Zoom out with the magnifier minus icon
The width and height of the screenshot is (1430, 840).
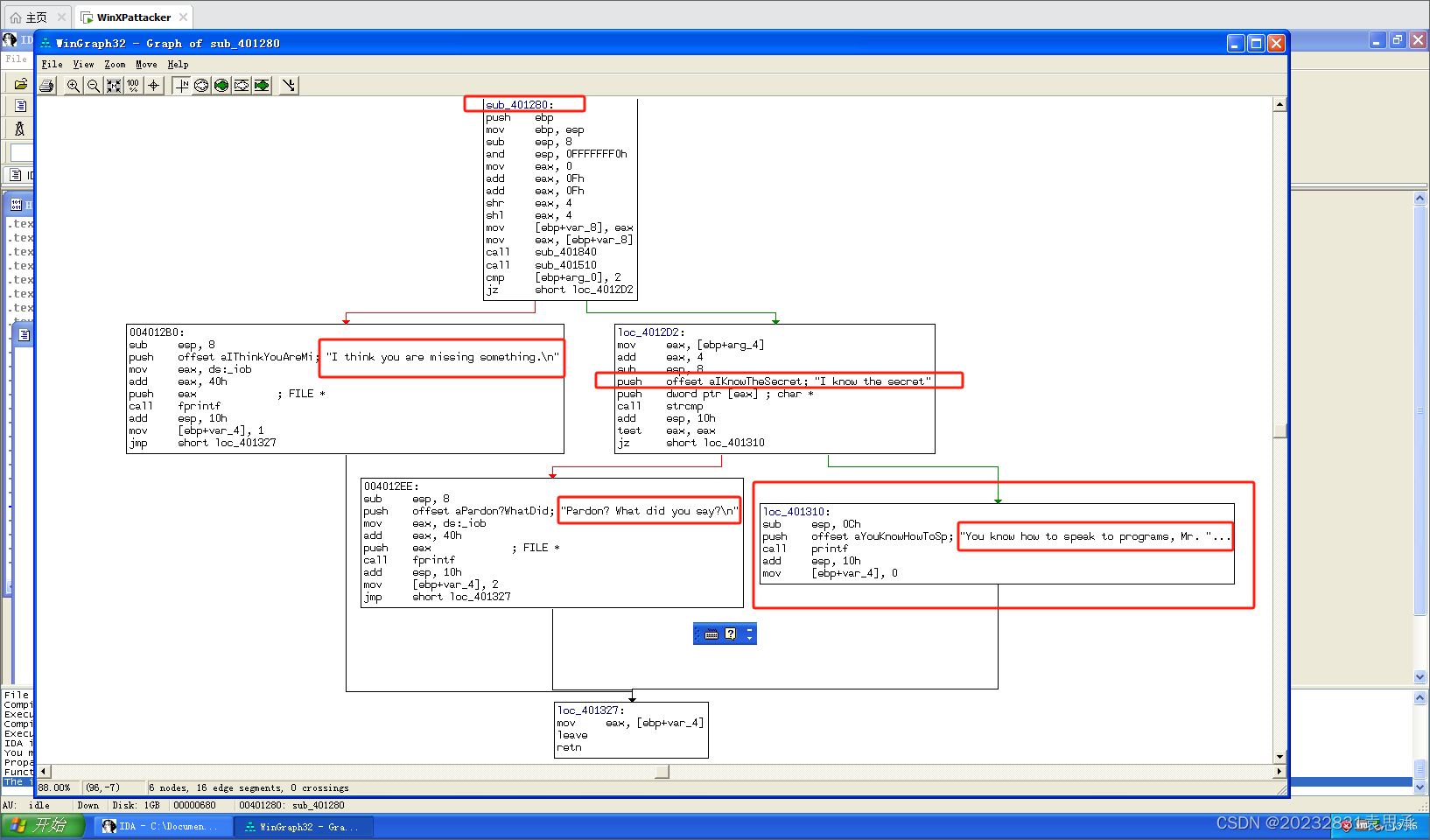pos(94,85)
